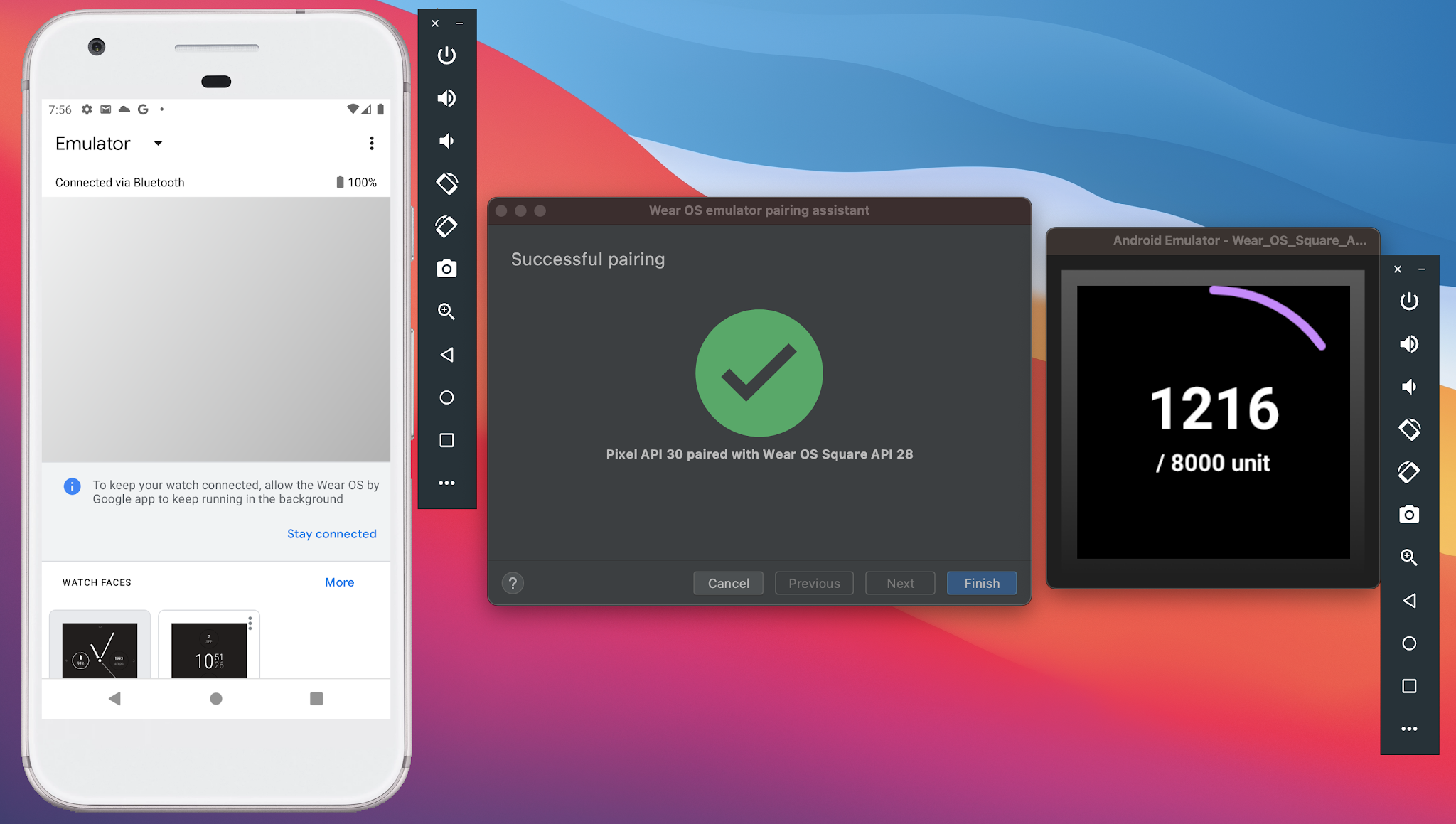
Task: Click the watch face thumbnail on left
Action: (100, 647)
